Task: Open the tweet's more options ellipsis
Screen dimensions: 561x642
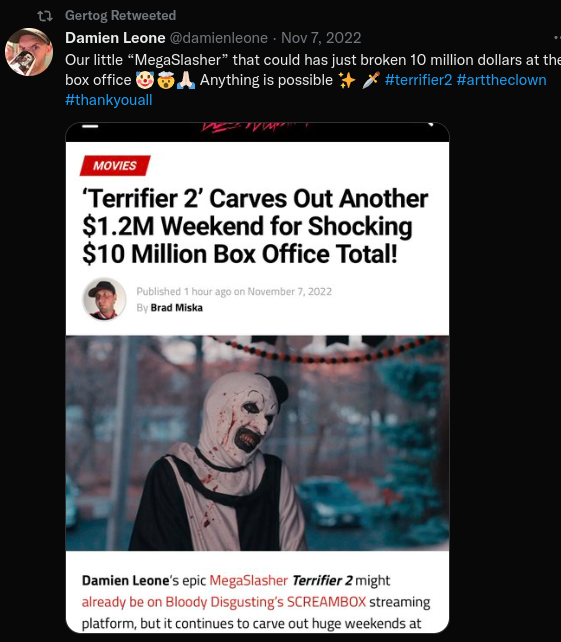Action: click(x=557, y=38)
